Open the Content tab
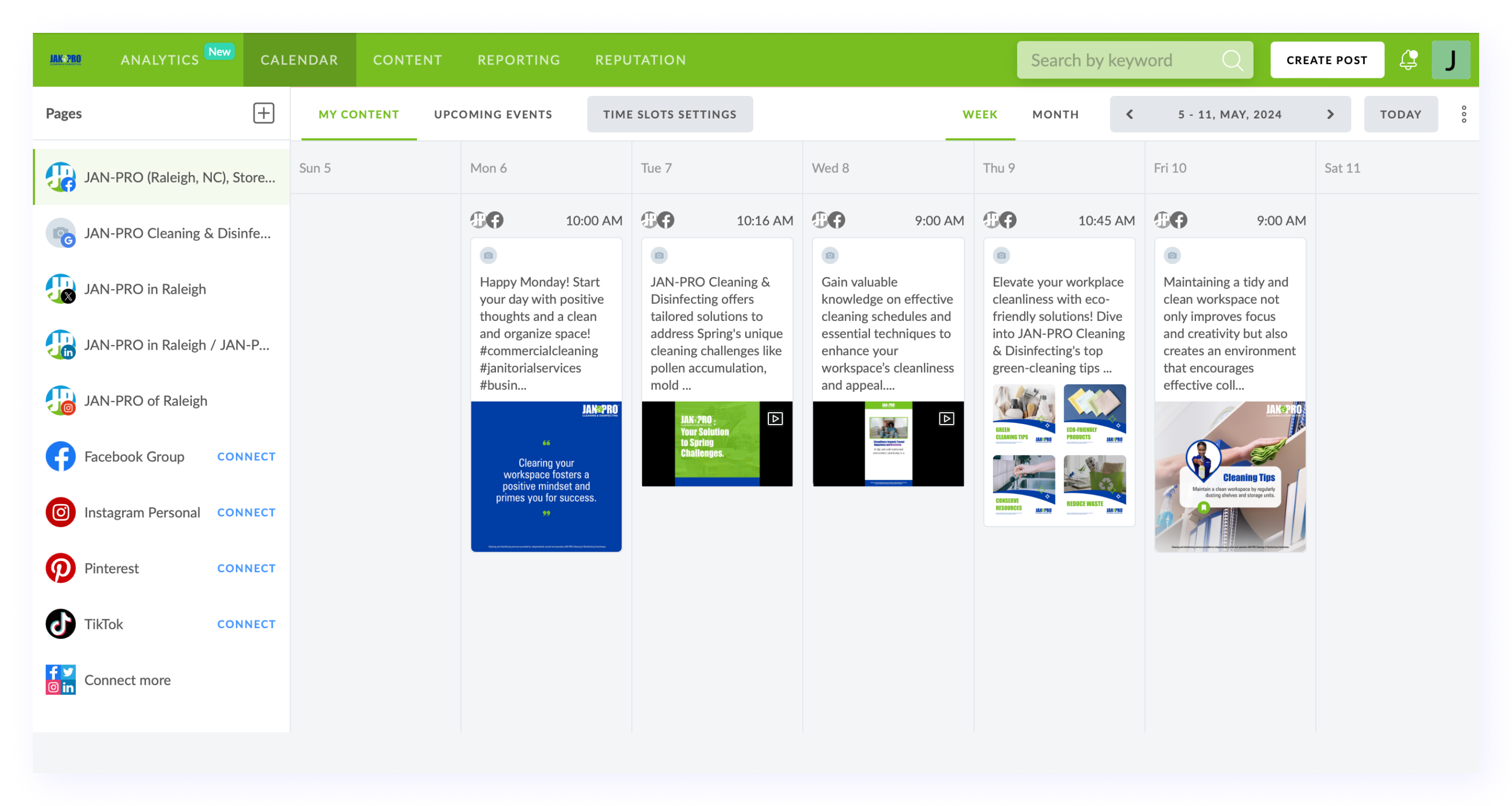 (x=407, y=60)
